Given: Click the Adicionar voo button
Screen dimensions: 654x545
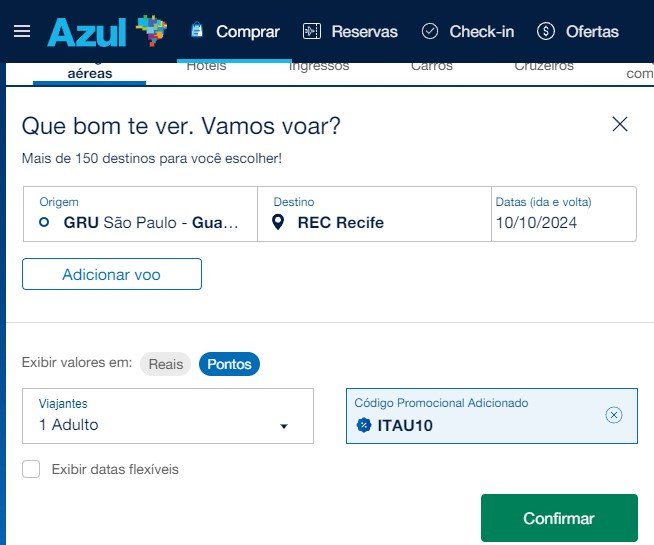Looking at the screenshot, I should 112,274.
